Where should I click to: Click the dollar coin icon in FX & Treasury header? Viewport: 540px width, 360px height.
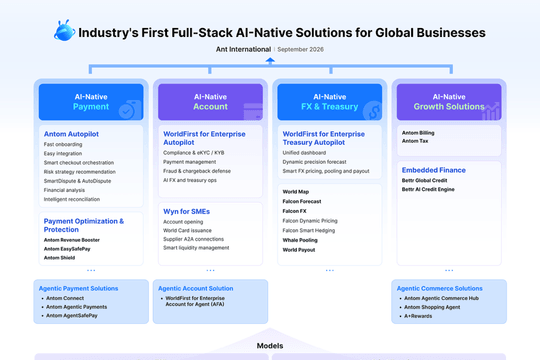coord(373,110)
